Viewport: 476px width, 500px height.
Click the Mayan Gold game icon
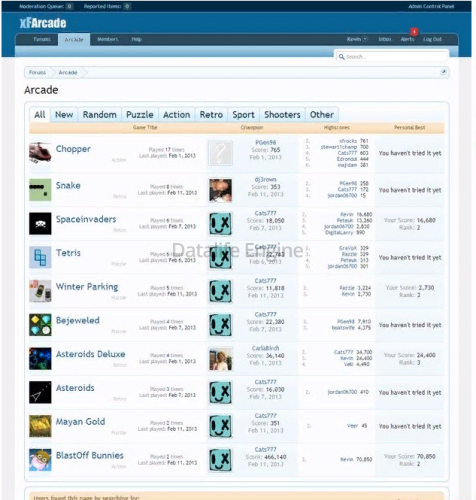click(x=40, y=426)
